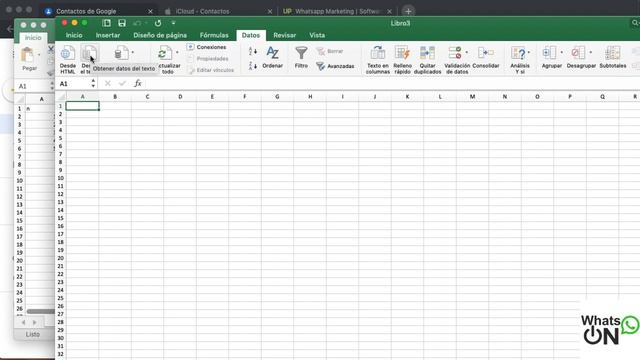Click Validación de datos icon

455,53
